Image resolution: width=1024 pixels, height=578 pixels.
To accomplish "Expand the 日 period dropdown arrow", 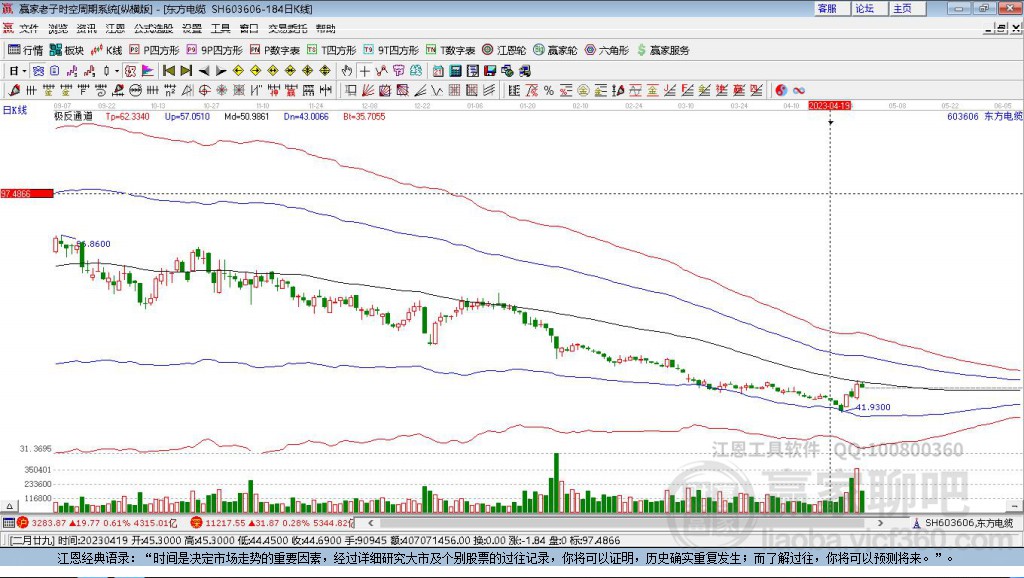I will coord(24,70).
